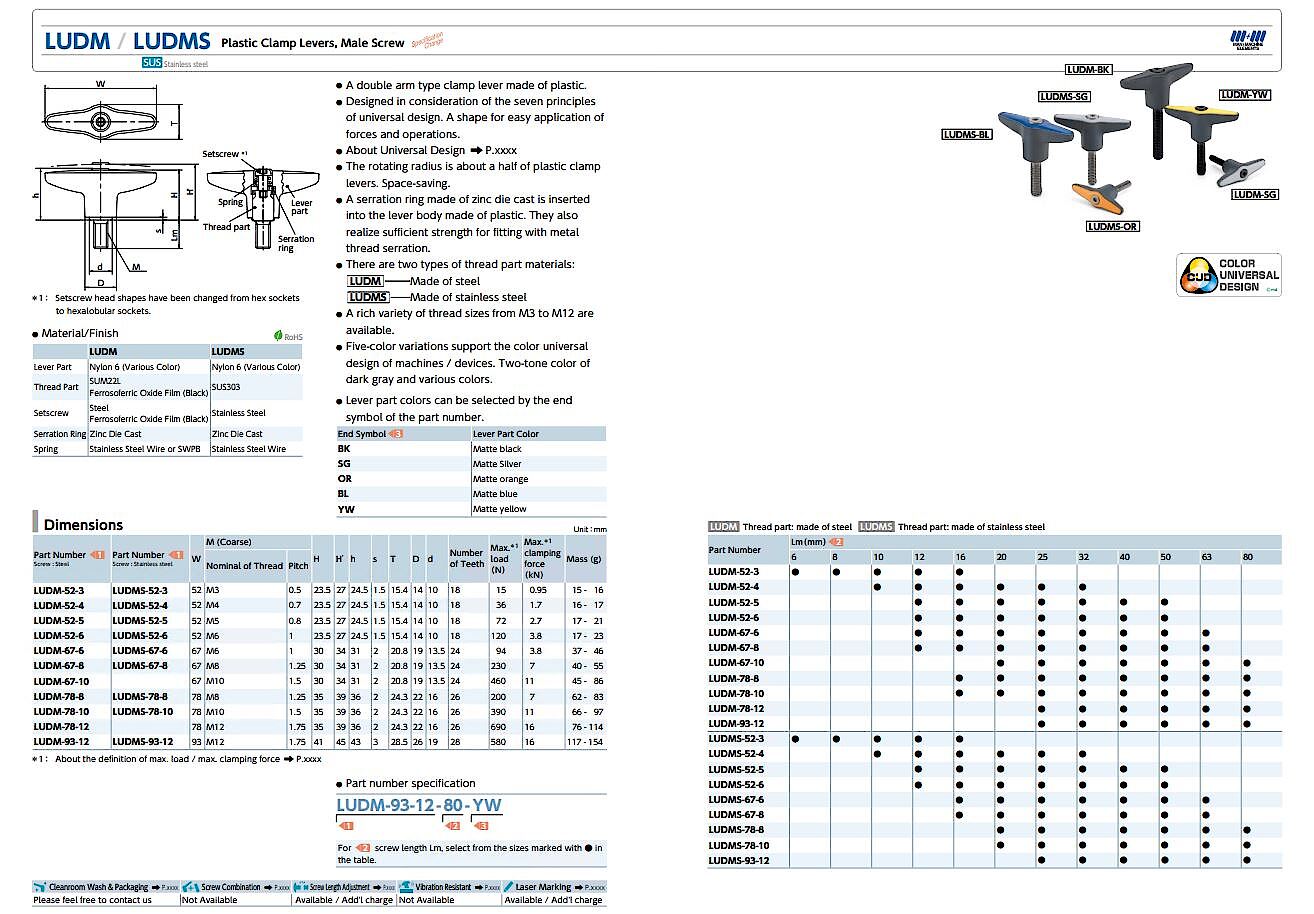
Task: Click the Part number specification heading
Action: pos(410,783)
